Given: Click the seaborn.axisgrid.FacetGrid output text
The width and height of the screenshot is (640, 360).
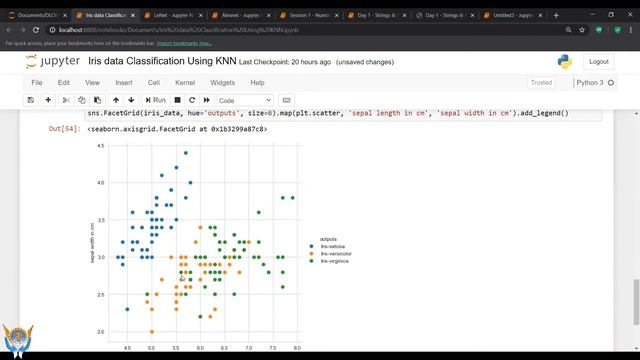Looking at the screenshot, I should pos(177,129).
